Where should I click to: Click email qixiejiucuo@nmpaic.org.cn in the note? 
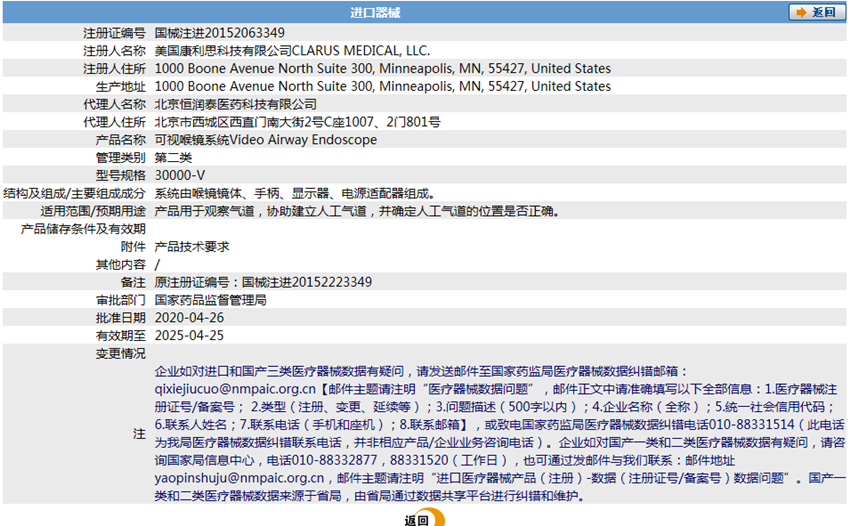(235, 389)
